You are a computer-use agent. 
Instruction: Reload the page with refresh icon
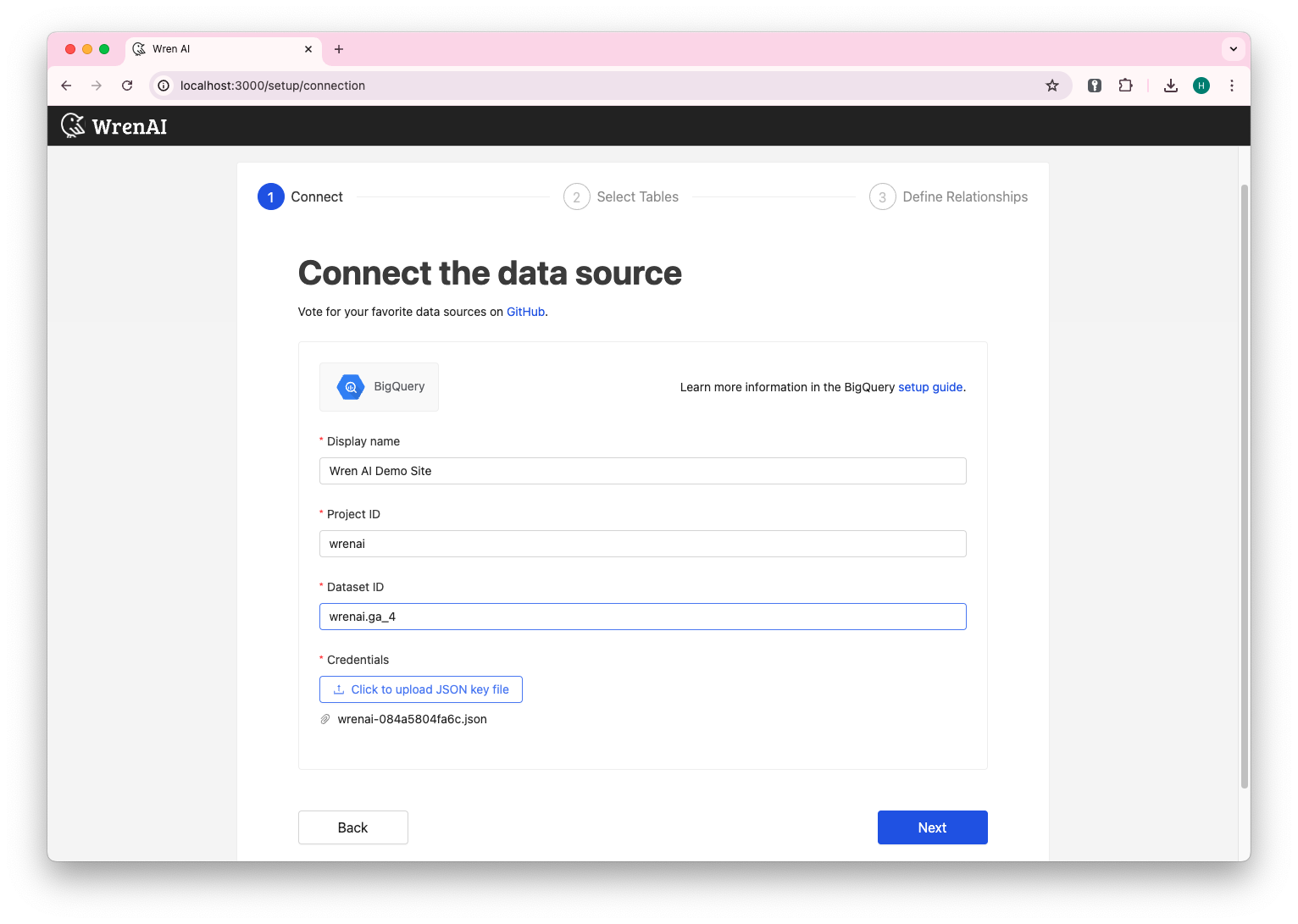(x=127, y=86)
